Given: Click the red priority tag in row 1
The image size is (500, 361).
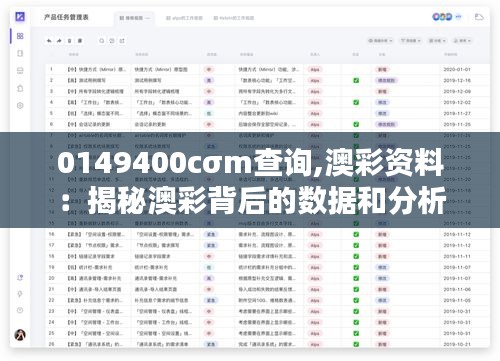Looking at the screenshot, I should click(209, 69).
